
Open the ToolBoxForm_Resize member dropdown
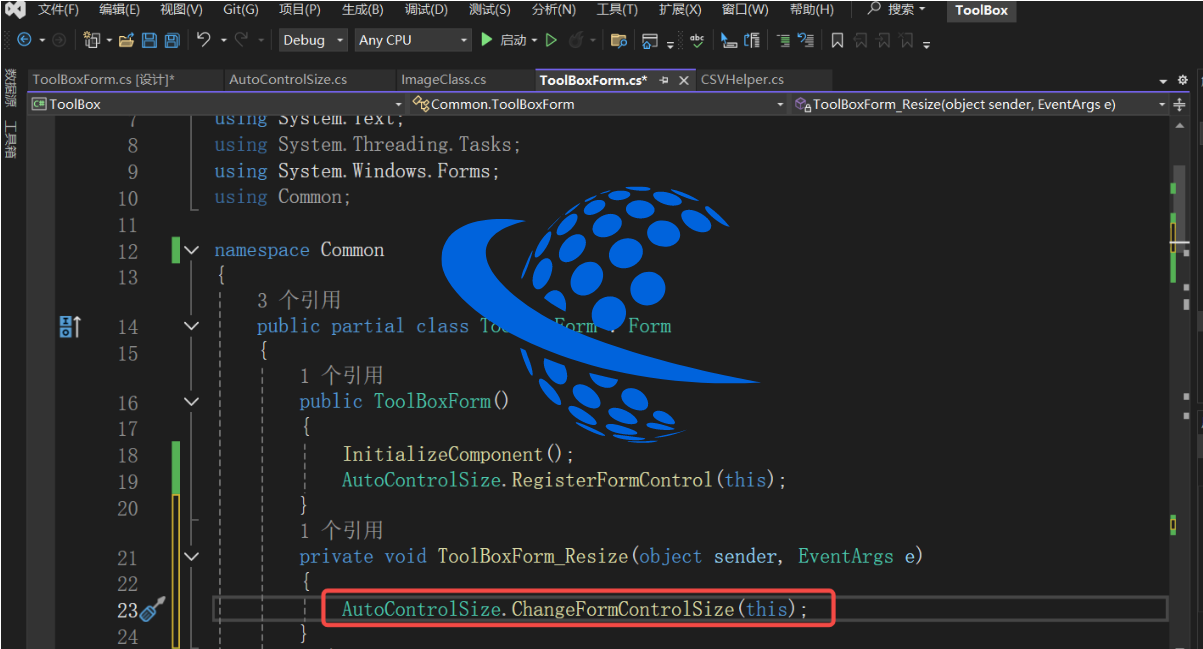click(980, 104)
